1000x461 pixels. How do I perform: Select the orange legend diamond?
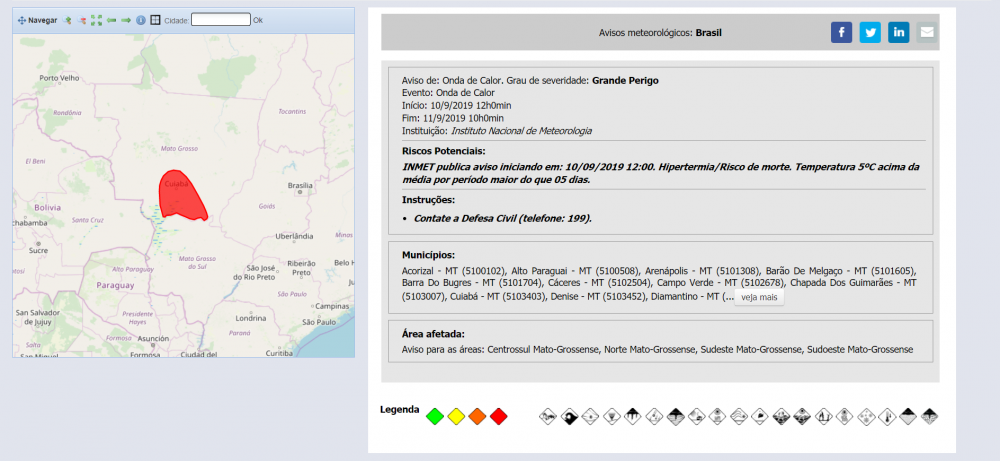tap(477, 416)
